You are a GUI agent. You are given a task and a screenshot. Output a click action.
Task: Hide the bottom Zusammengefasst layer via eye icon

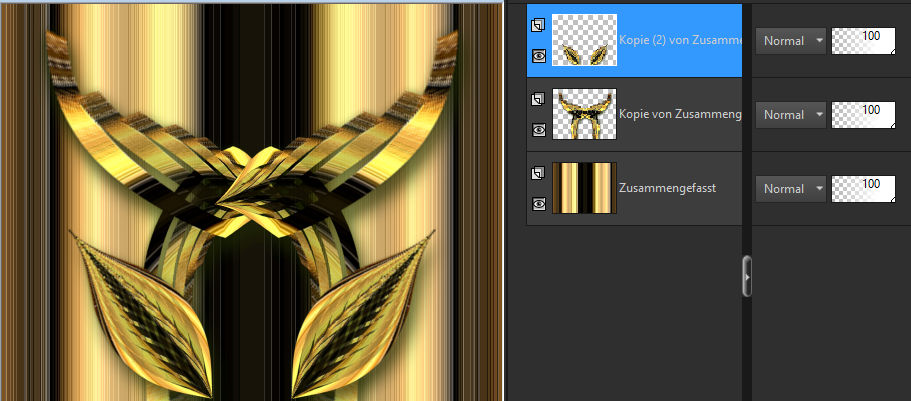(538, 204)
